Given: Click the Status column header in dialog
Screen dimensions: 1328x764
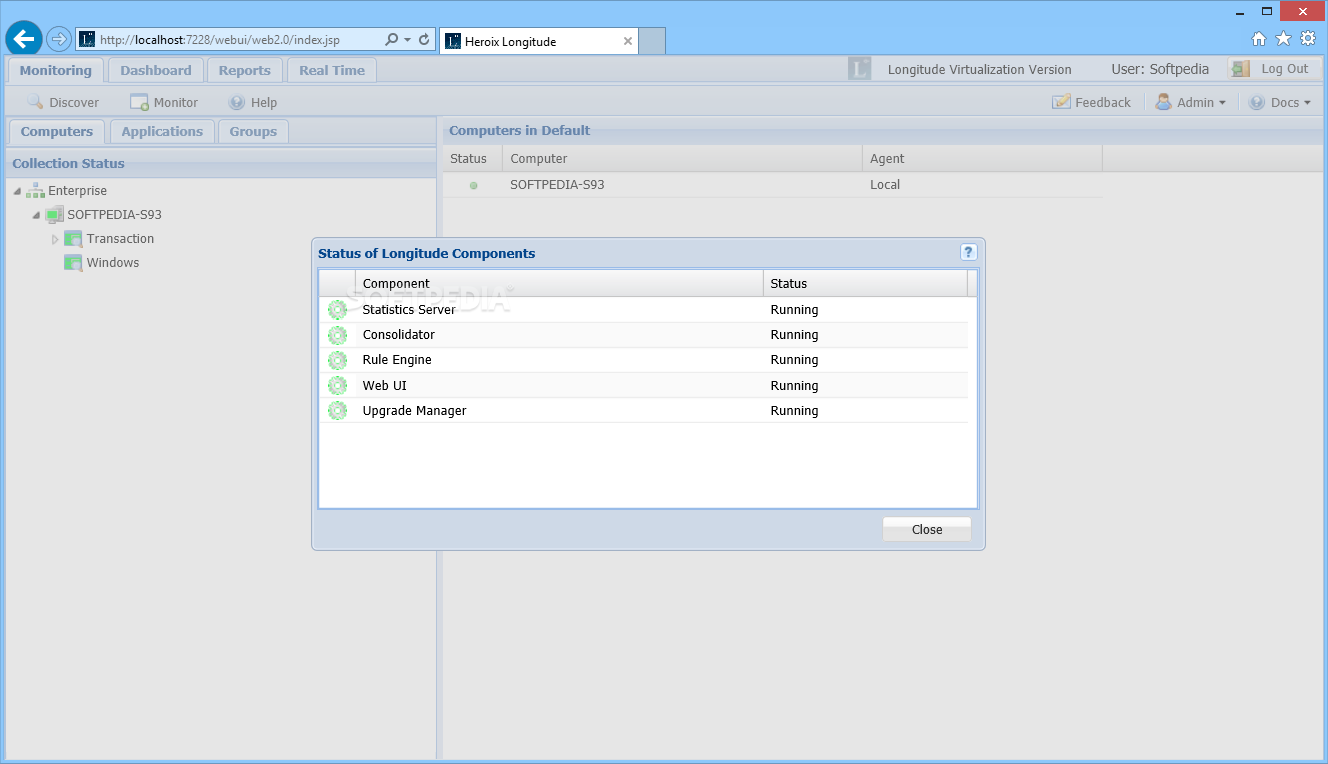Looking at the screenshot, I should pos(865,284).
